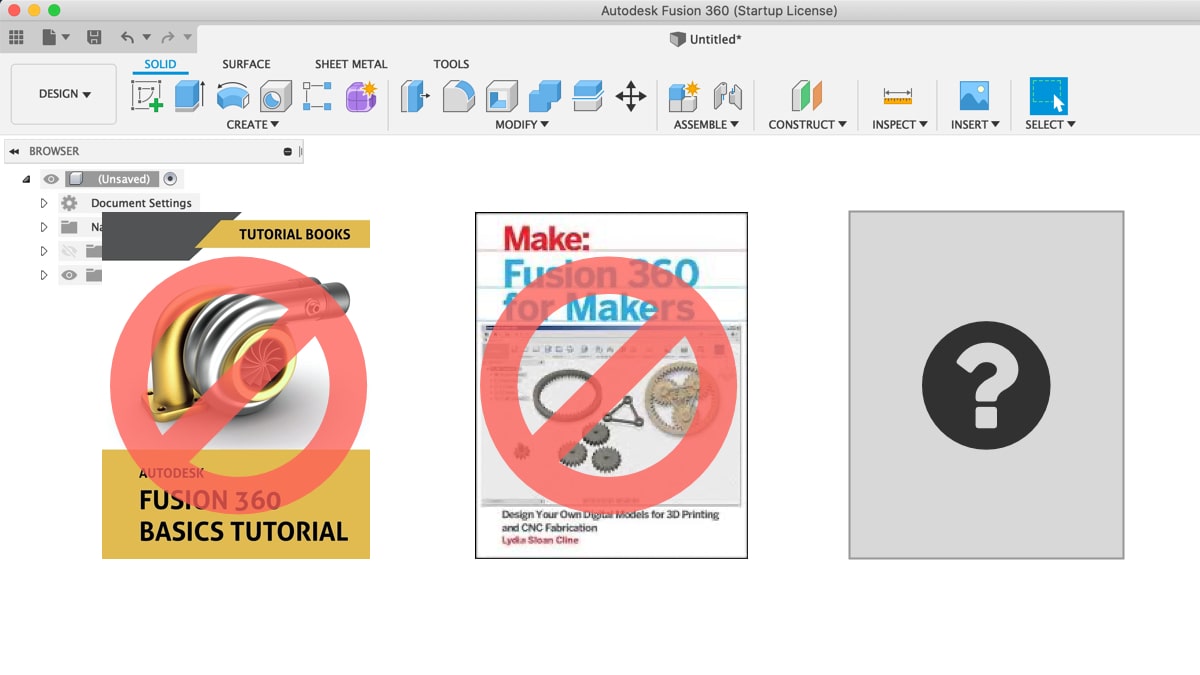
Task: Select the Move/Copy arrows tool
Action: click(x=631, y=96)
